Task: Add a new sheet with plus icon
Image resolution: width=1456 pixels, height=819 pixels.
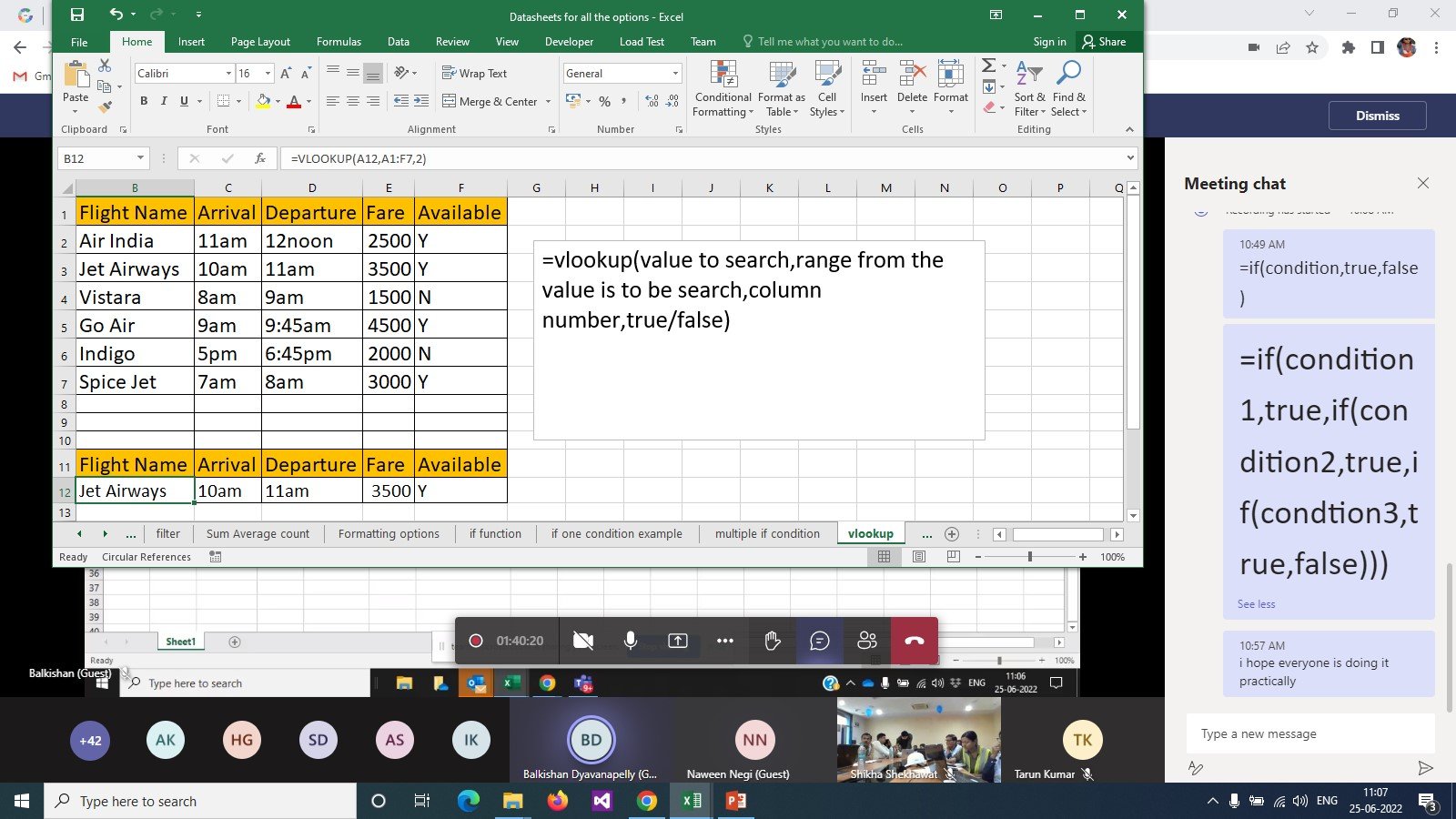Action: click(952, 534)
